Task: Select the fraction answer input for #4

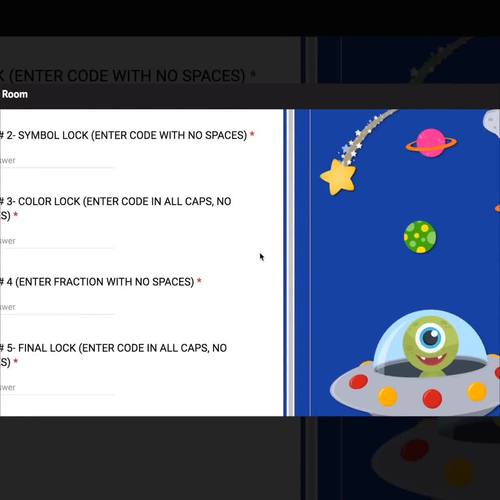Action: tap(57, 307)
